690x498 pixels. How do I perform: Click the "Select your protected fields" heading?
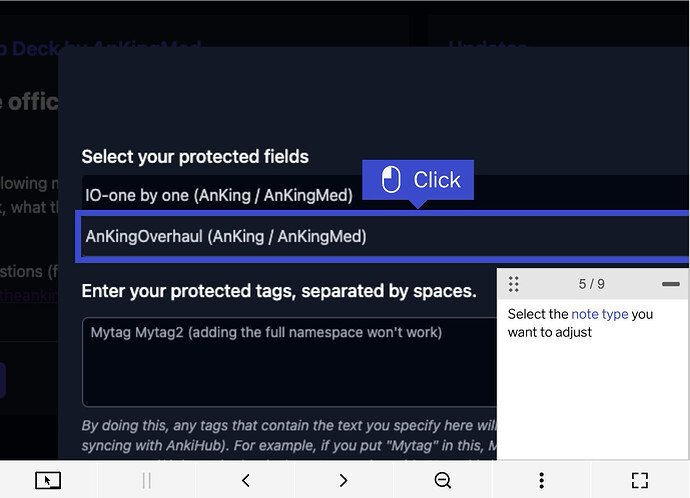195,157
